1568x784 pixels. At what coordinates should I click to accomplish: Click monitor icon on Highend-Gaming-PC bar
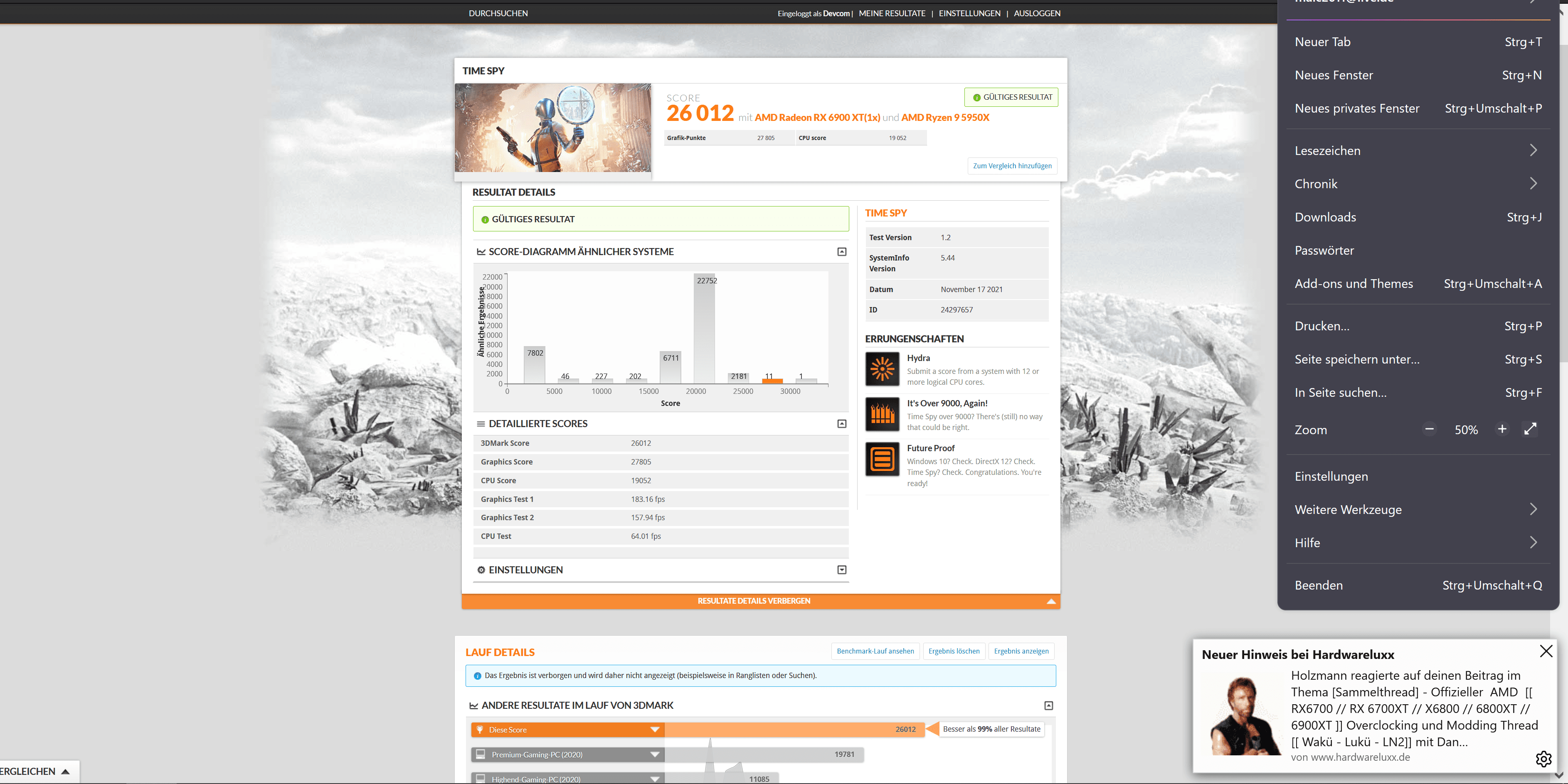pos(480,779)
